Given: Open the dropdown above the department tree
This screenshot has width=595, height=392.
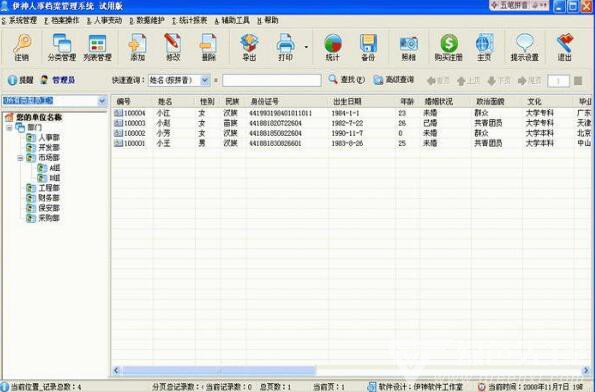Looking at the screenshot, I should pyautogui.click(x=102, y=101).
